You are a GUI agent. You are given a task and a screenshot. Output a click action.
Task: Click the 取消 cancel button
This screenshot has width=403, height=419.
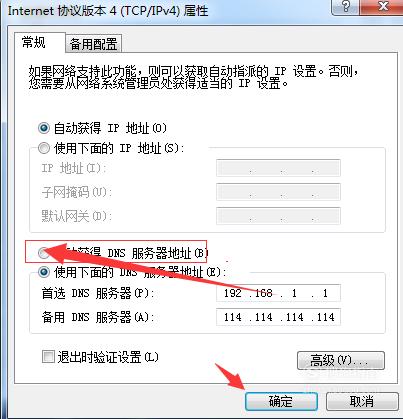[x=362, y=401]
